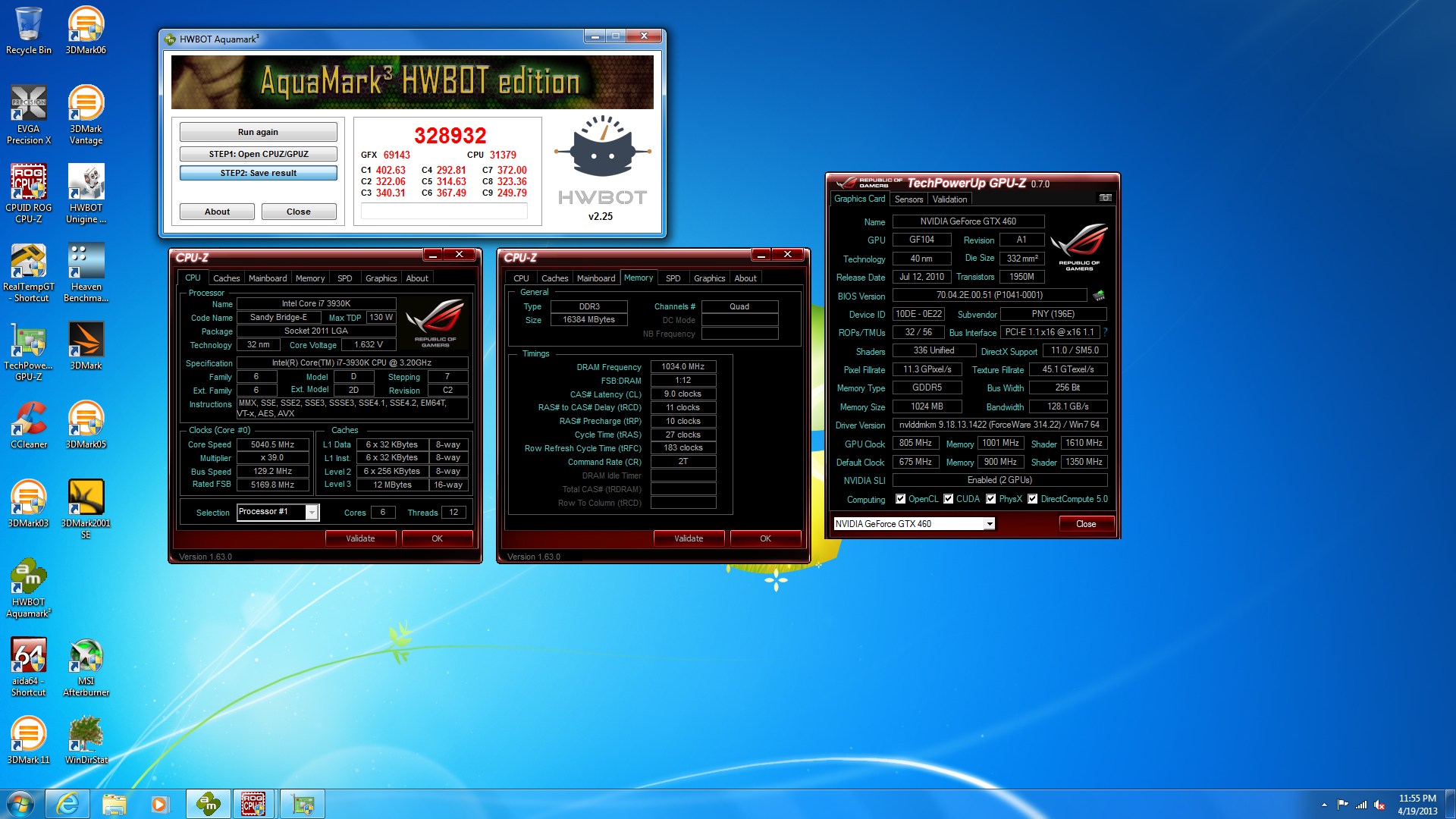Open the Recycle Bin desktop icon

click(x=29, y=30)
